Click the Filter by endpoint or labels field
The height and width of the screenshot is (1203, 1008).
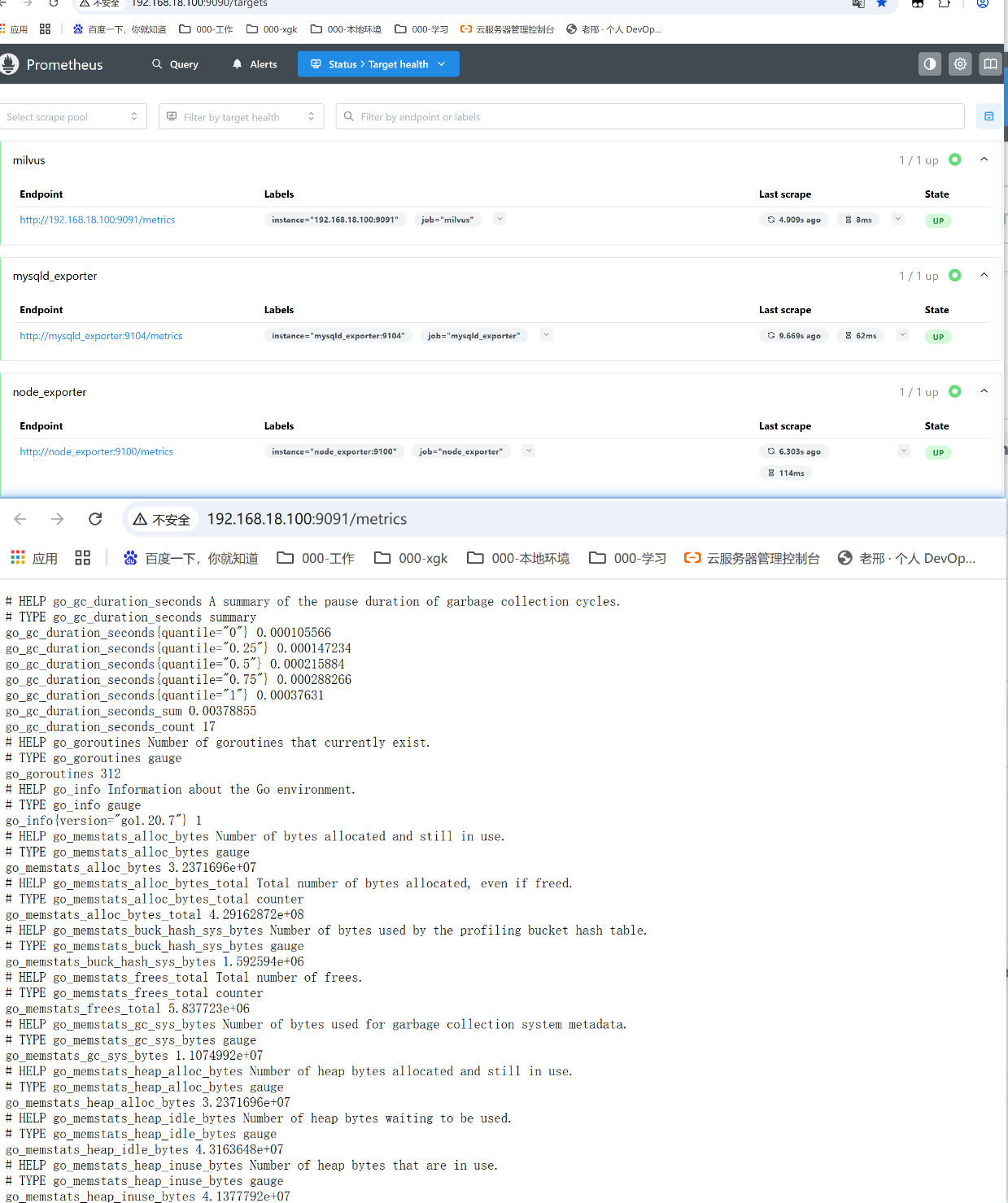pos(650,116)
